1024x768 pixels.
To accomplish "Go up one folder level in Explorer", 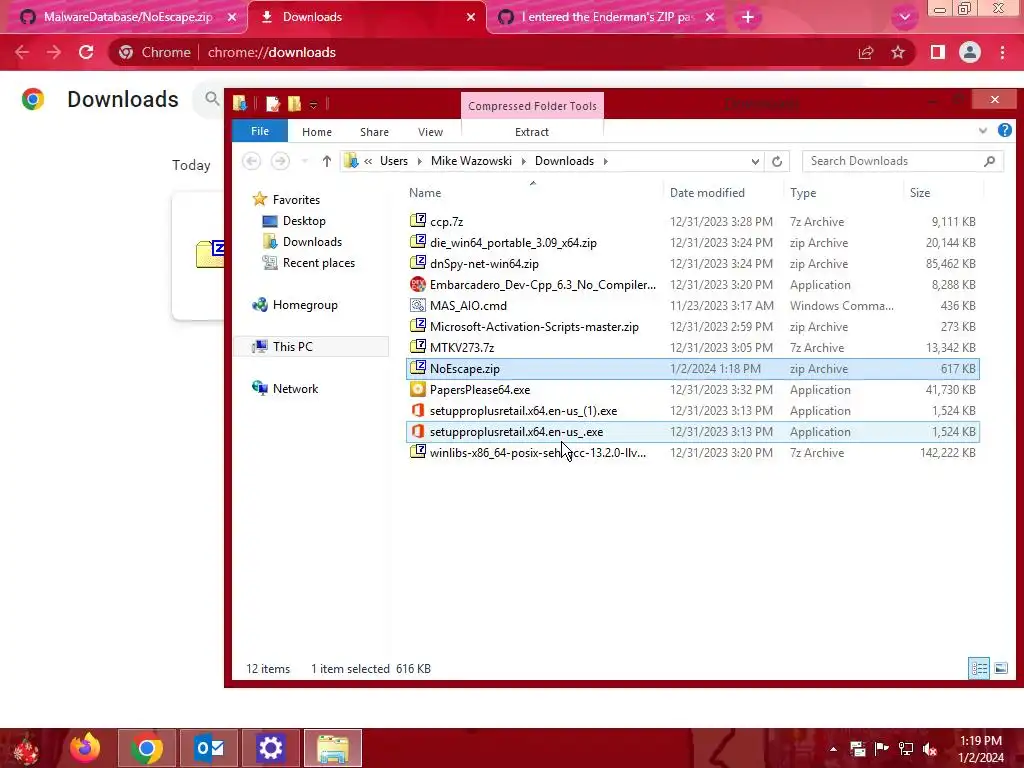I will [327, 161].
